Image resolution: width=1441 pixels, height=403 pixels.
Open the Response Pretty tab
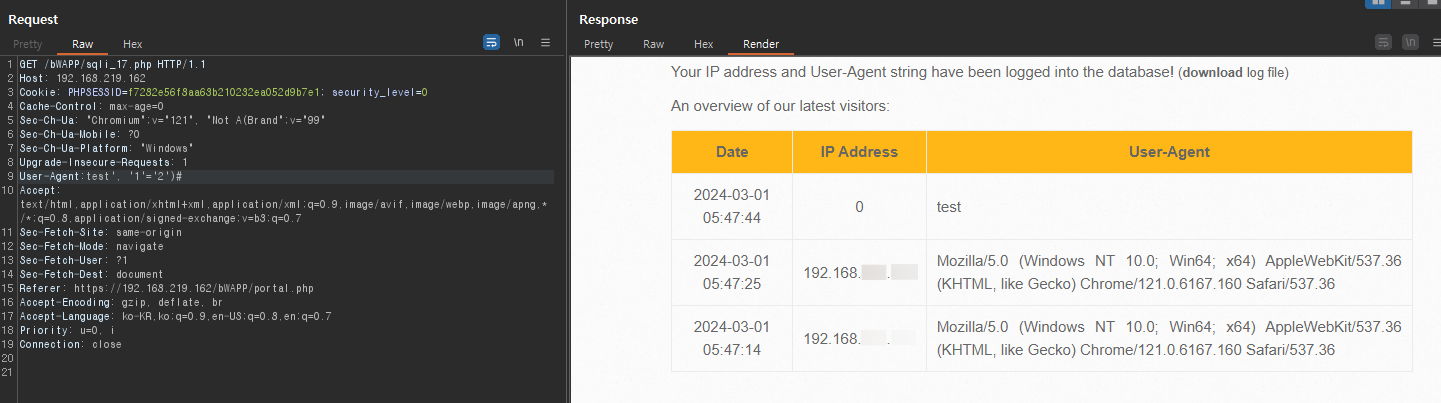point(598,44)
